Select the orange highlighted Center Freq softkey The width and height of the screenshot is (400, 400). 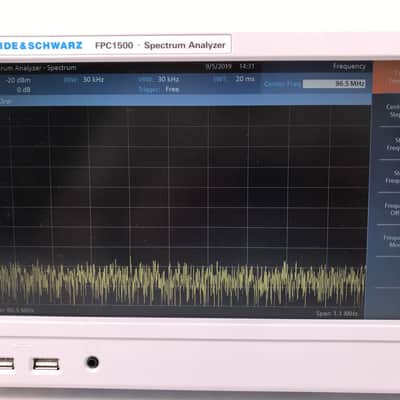pyautogui.click(x=387, y=77)
